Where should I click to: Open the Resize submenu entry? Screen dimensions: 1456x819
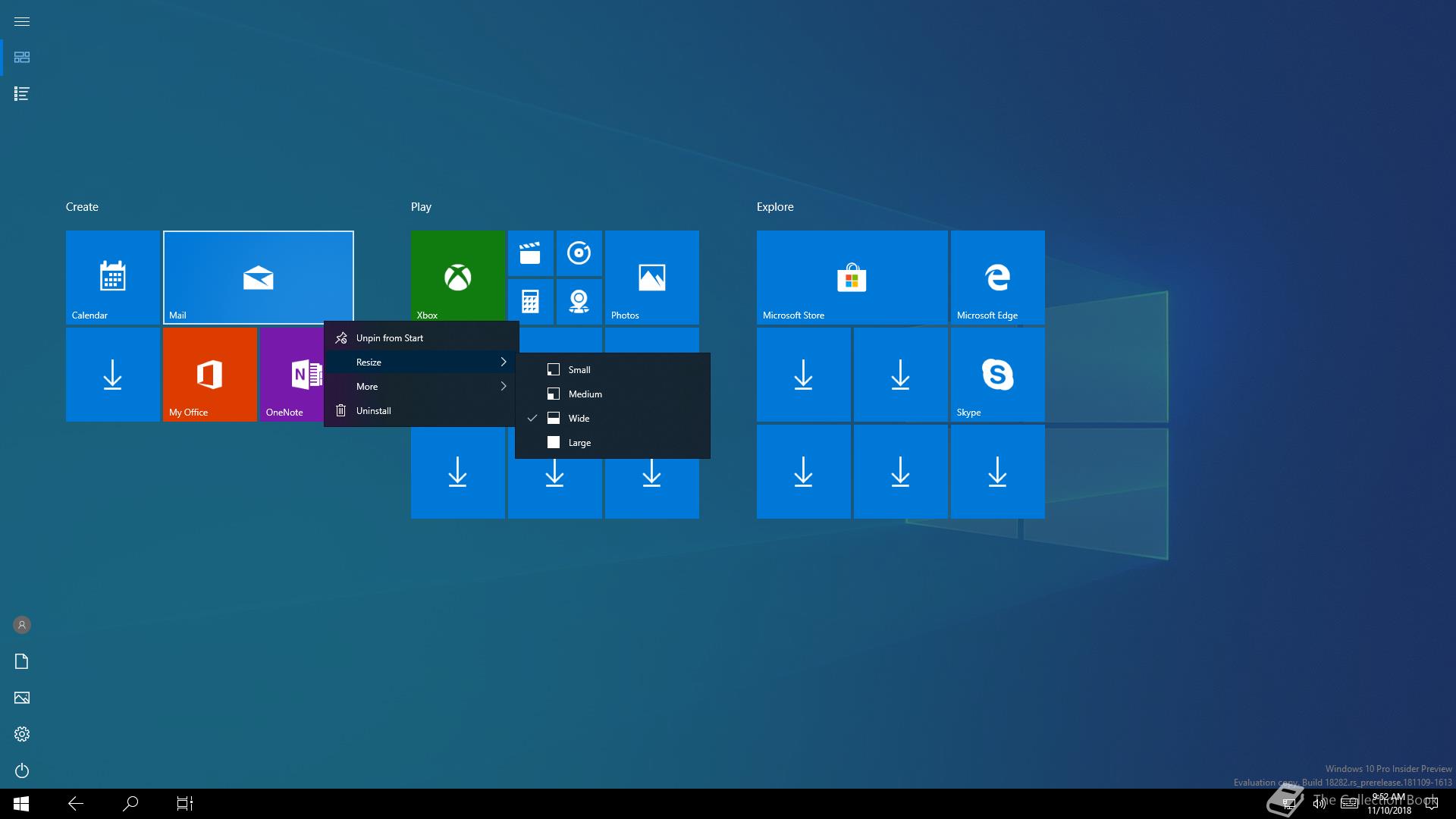click(x=422, y=362)
